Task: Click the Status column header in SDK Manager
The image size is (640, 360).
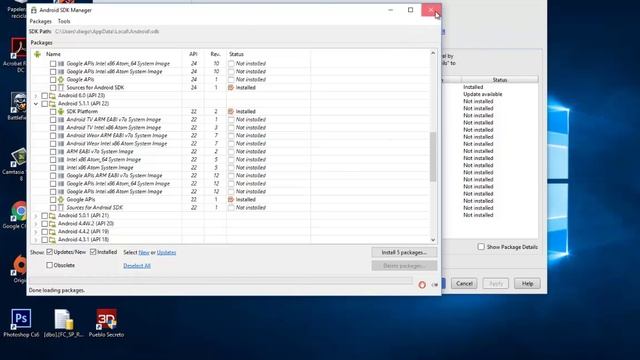Action: pos(268,54)
